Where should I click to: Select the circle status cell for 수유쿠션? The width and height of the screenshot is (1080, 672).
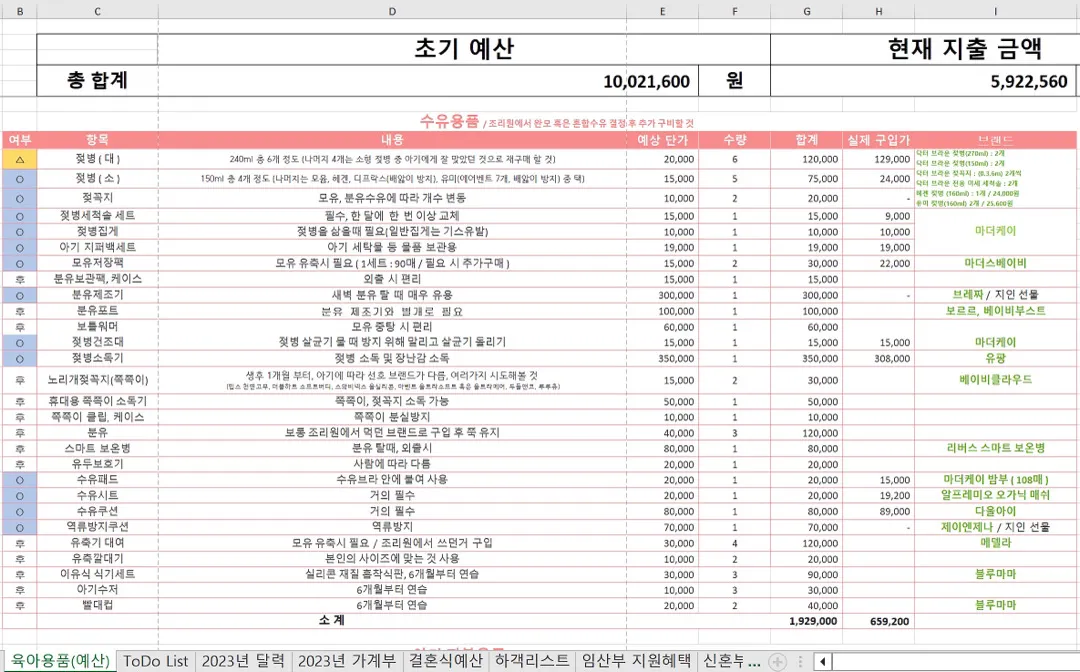pyautogui.click(x=20, y=512)
